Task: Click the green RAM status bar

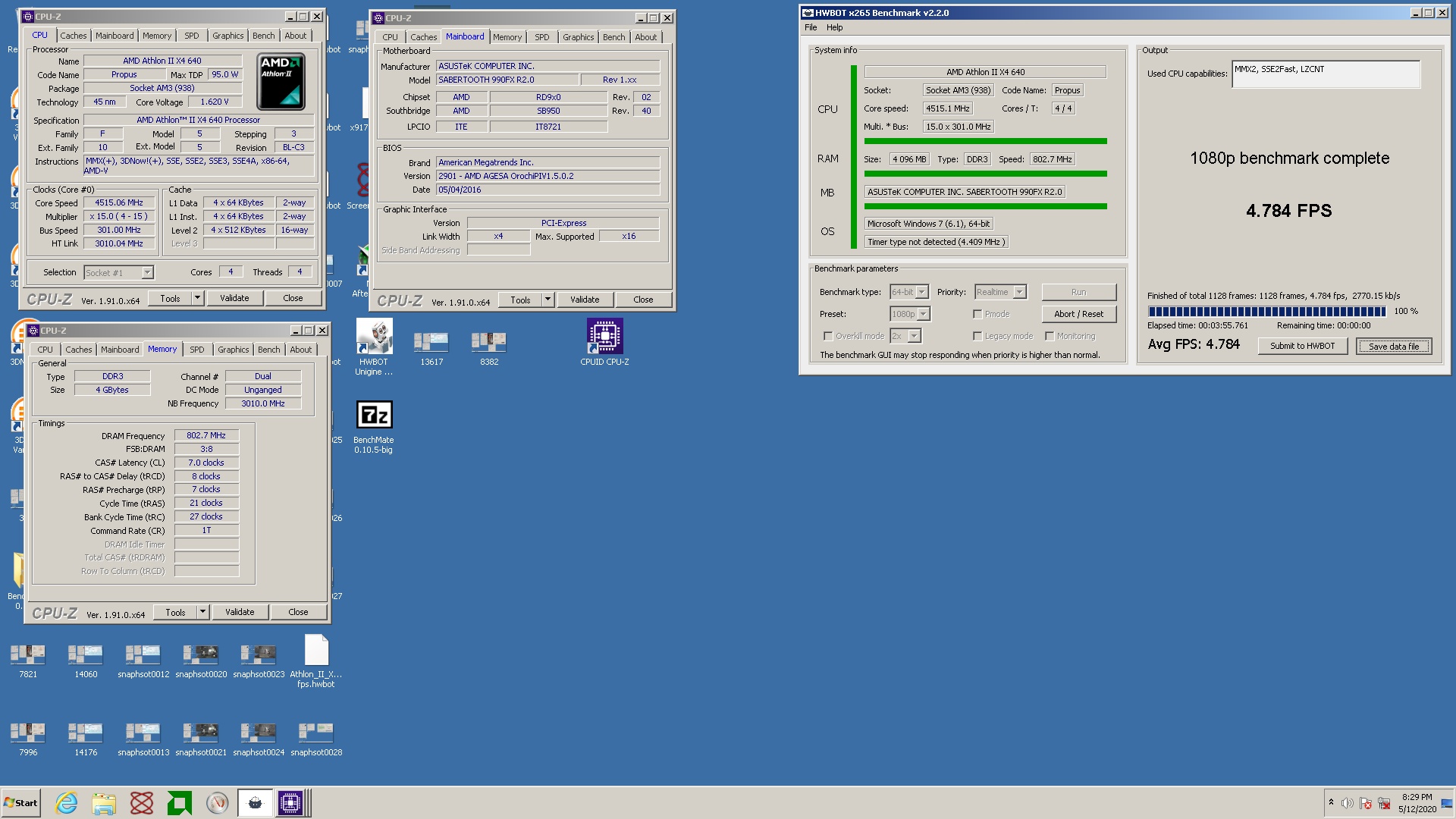Action: (x=985, y=174)
